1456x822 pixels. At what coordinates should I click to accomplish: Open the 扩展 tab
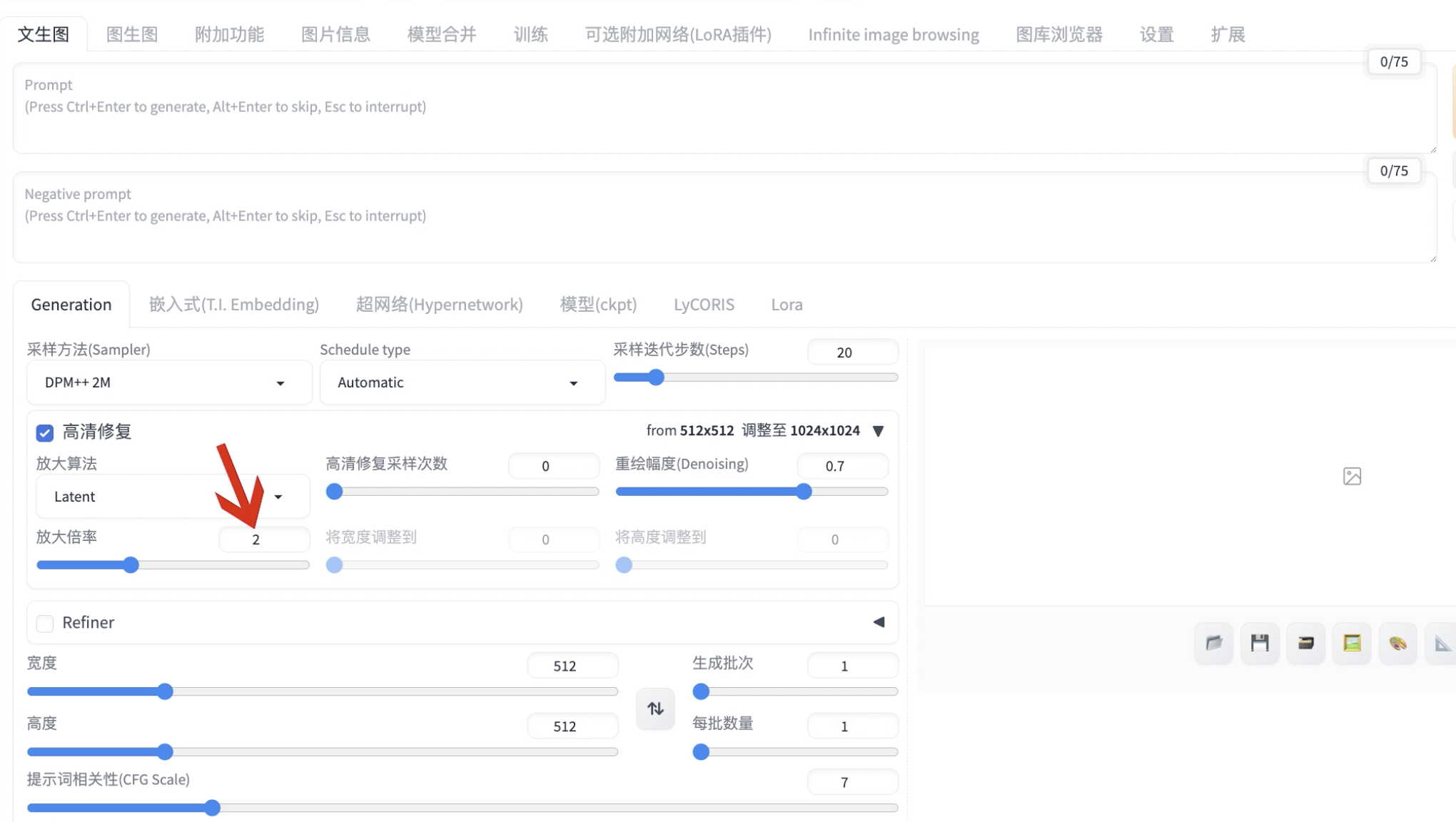point(1228,34)
